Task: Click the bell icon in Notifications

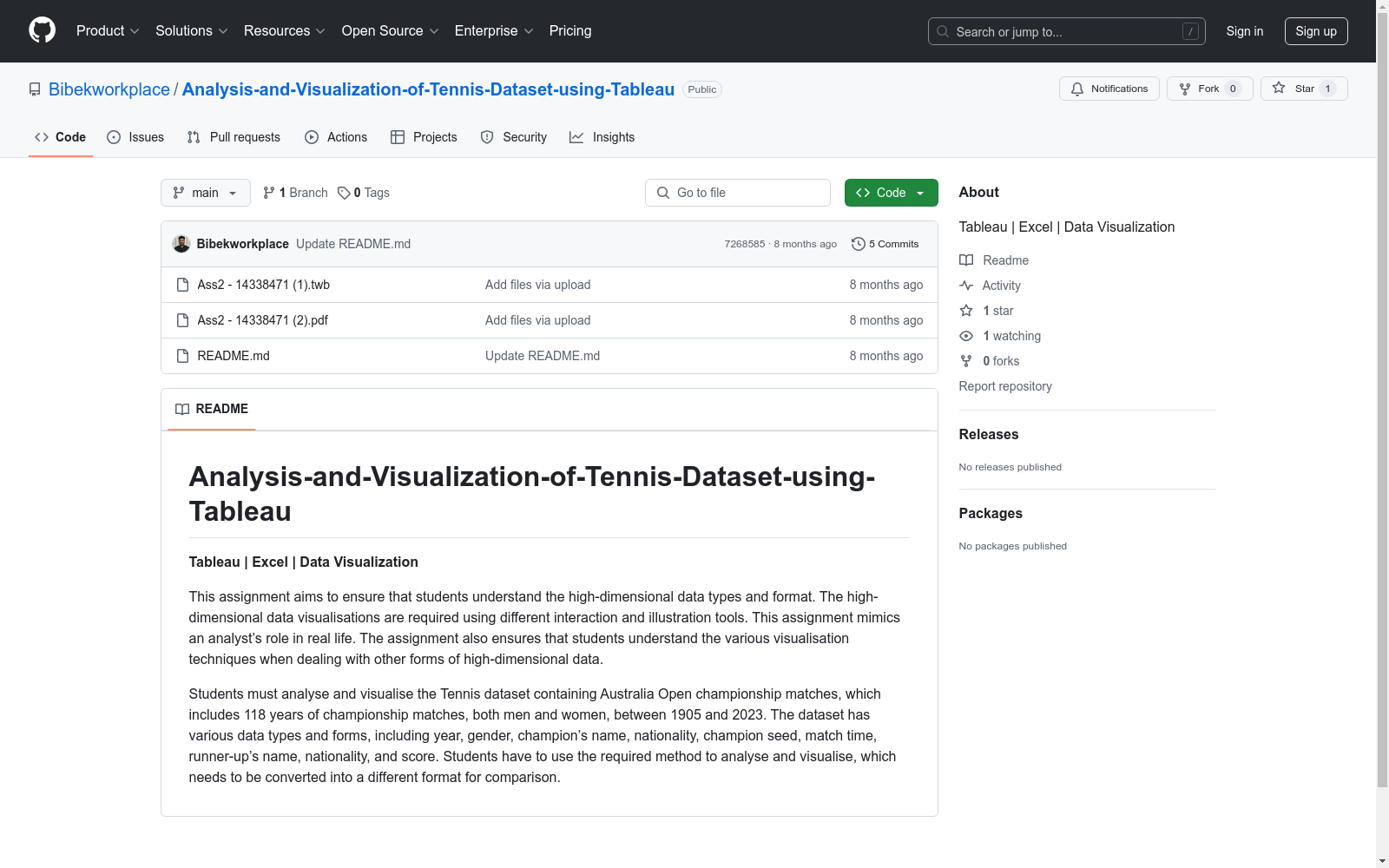Action: tap(1077, 89)
